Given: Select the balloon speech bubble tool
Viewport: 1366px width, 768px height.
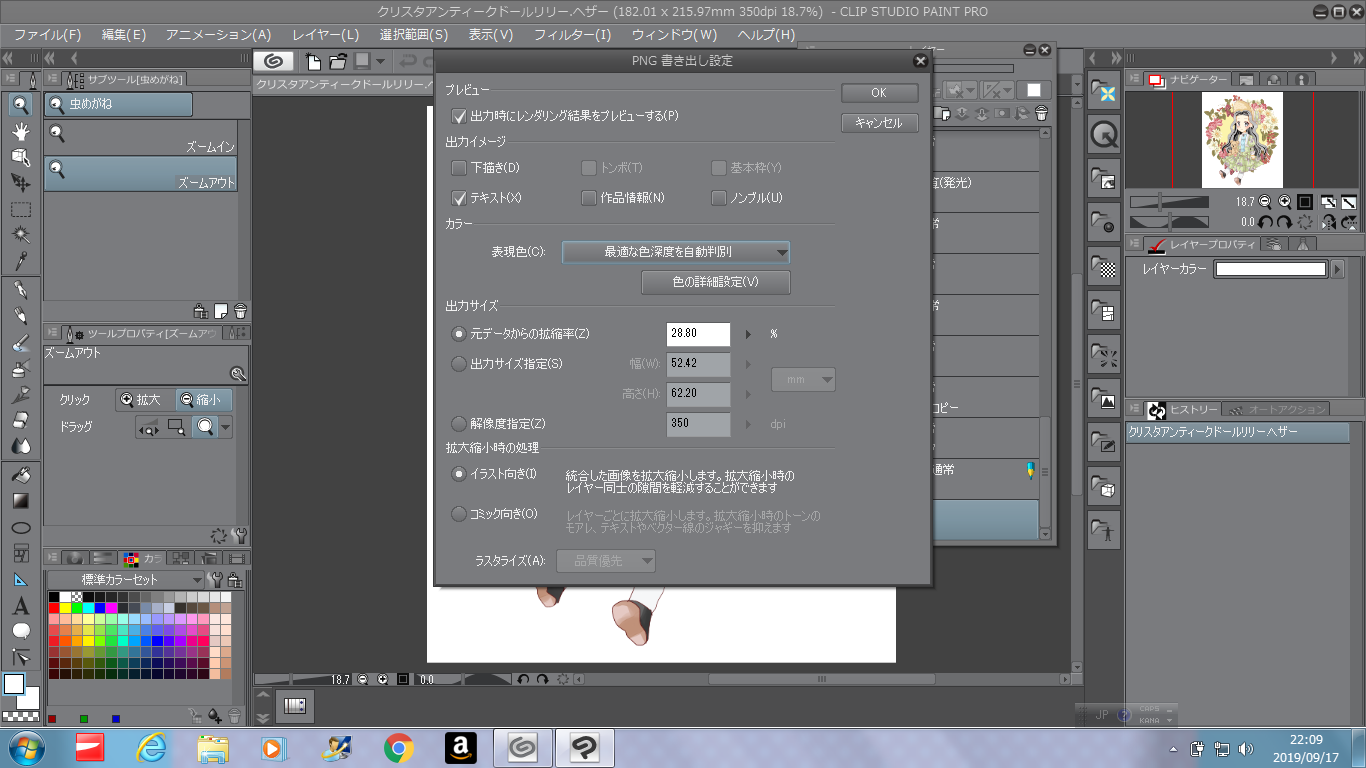Looking at the screenshot, I should pos(20,632).
